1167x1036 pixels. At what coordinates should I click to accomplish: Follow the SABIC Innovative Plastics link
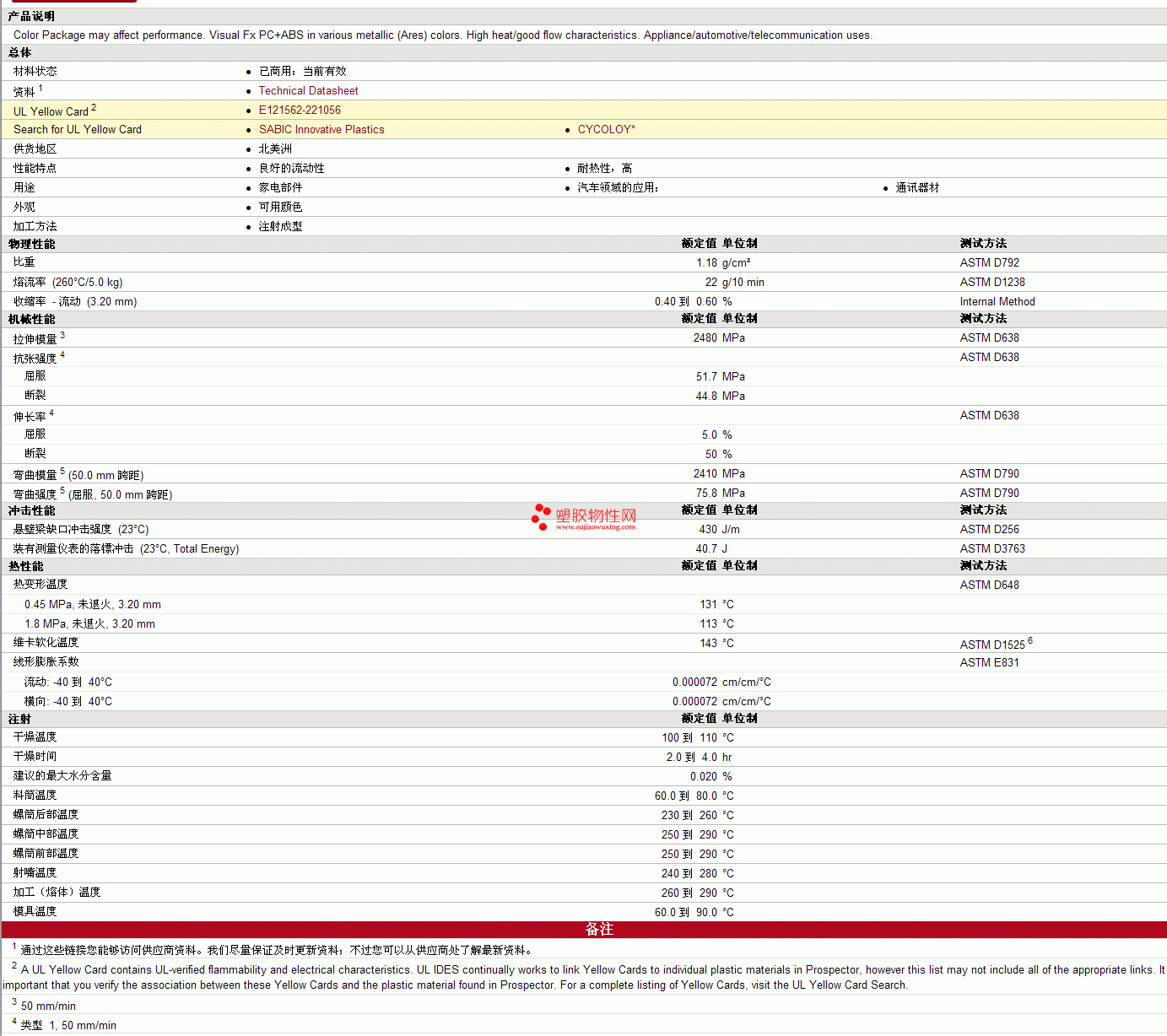pos(321,130)
